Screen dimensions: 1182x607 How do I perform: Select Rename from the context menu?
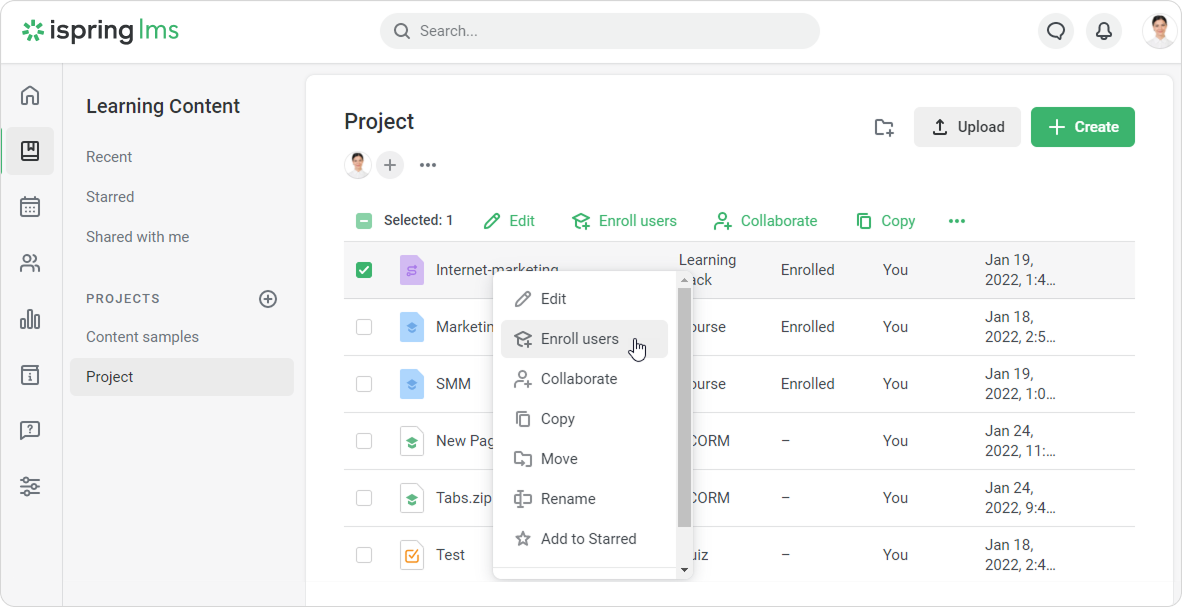pyautogui.click(x=567, y=499)
